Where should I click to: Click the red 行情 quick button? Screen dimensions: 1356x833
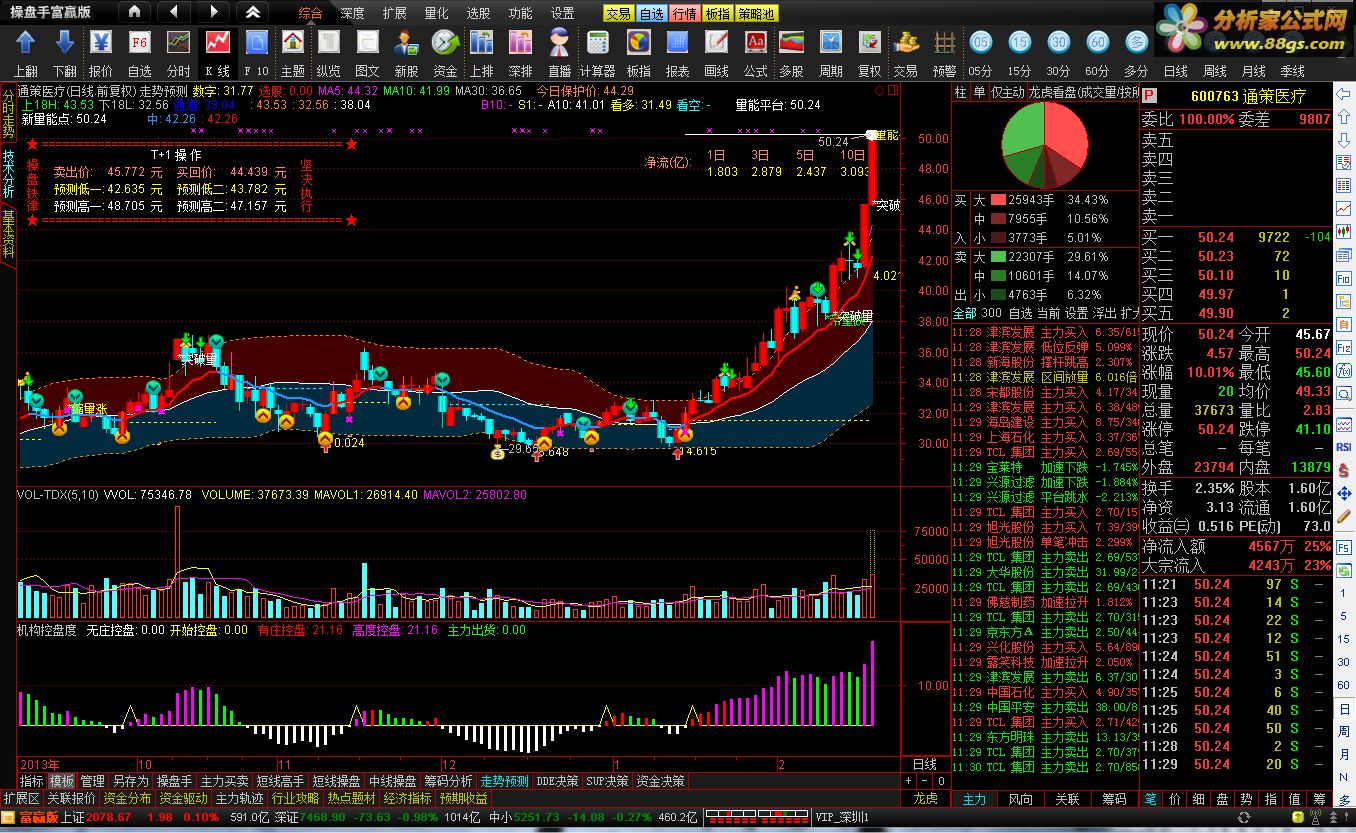[x=685, y=14]
